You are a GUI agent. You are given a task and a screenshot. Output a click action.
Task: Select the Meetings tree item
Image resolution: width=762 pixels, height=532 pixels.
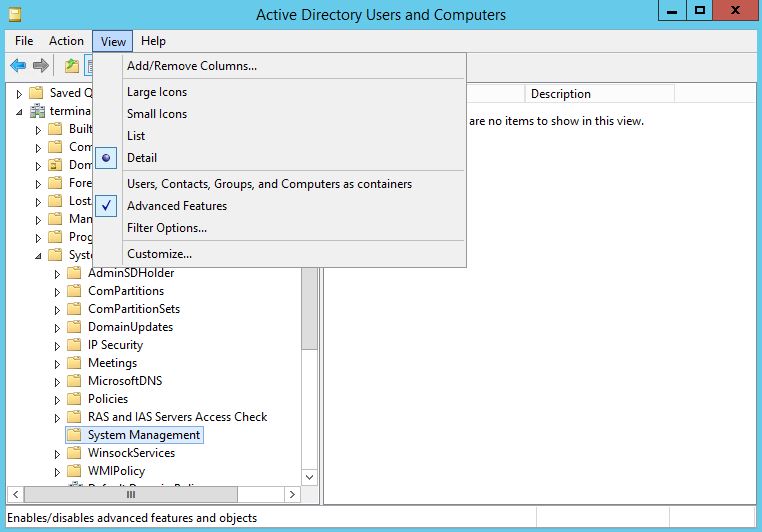pyautogui.click(x=112, y=363)
